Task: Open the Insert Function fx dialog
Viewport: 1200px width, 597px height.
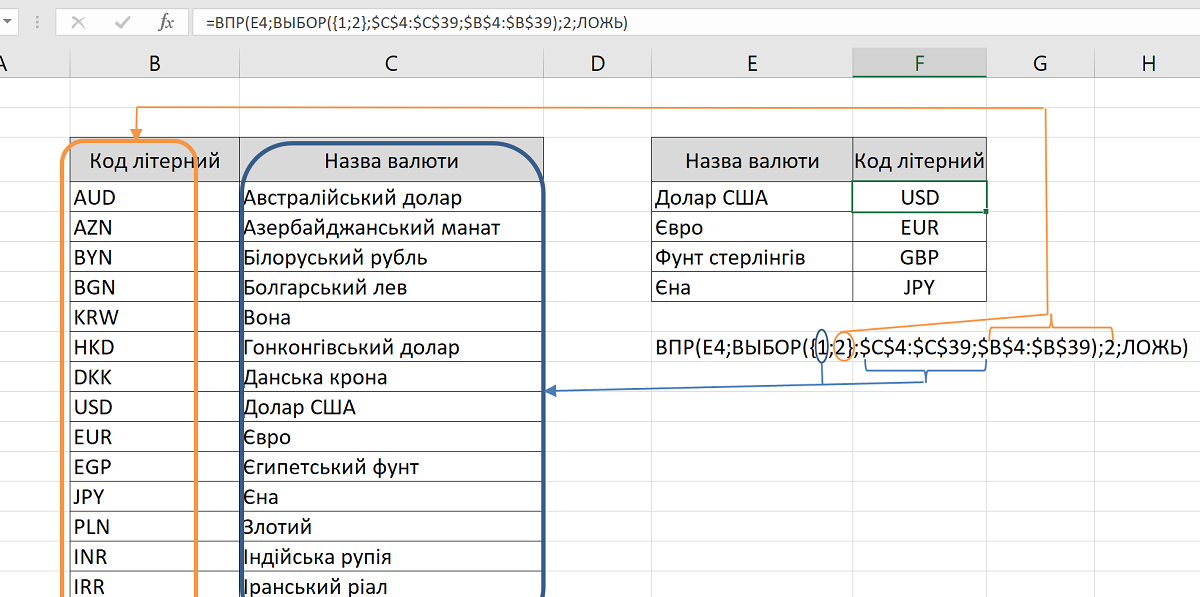Action: click(167, 22)
